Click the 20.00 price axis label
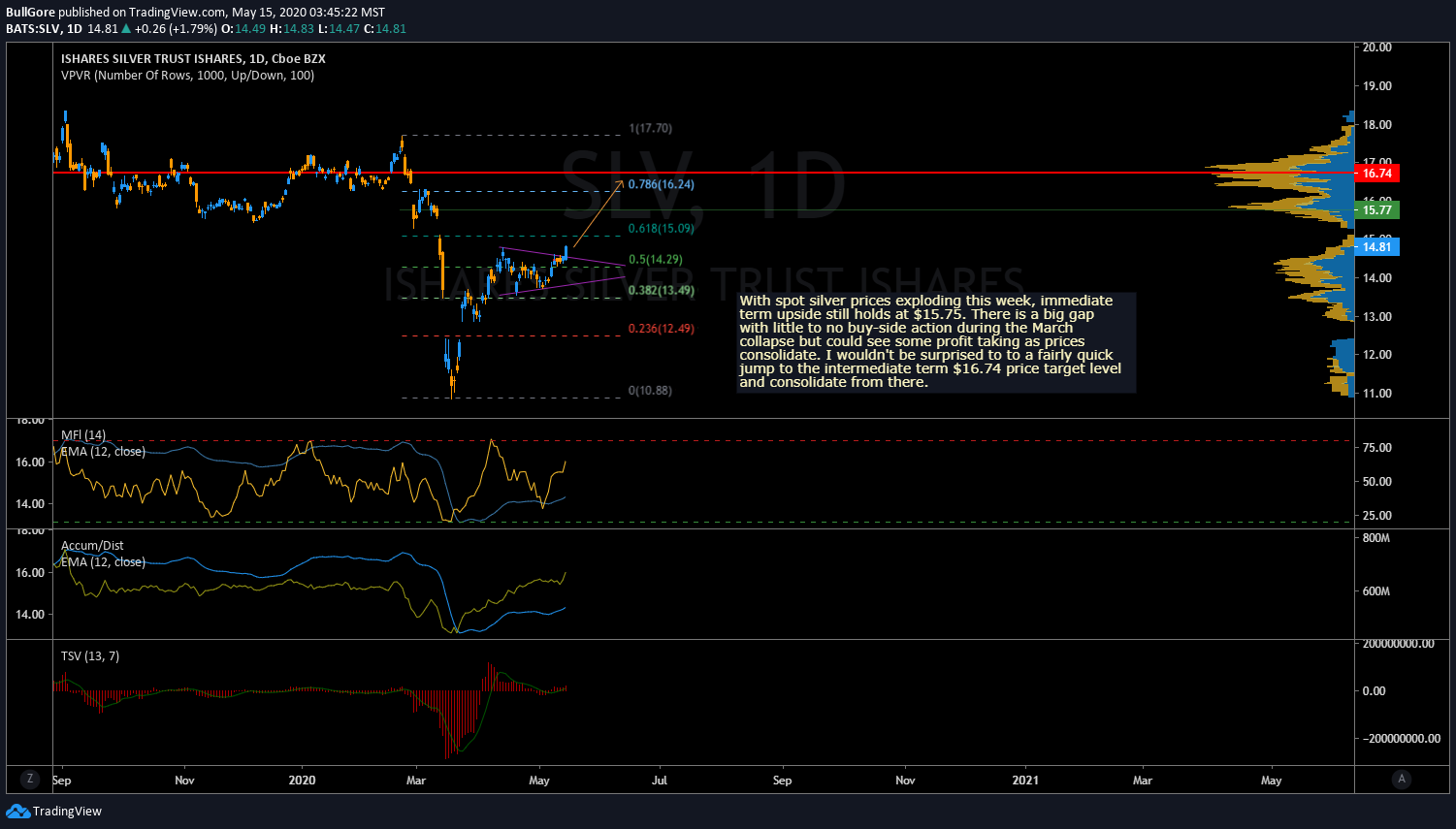This screenshot has width=1456, height=829. click(x=1377, y=48)
